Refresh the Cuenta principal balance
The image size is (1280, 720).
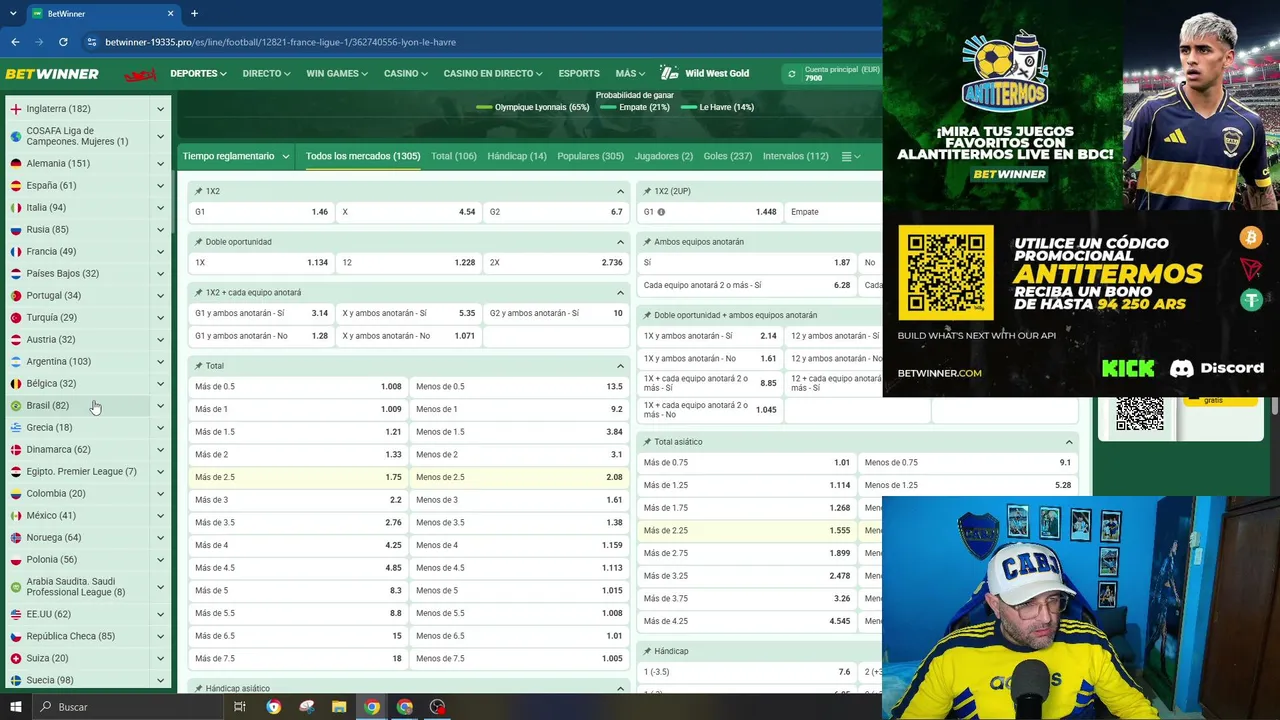pyautogui.click(x=792, y=74)
